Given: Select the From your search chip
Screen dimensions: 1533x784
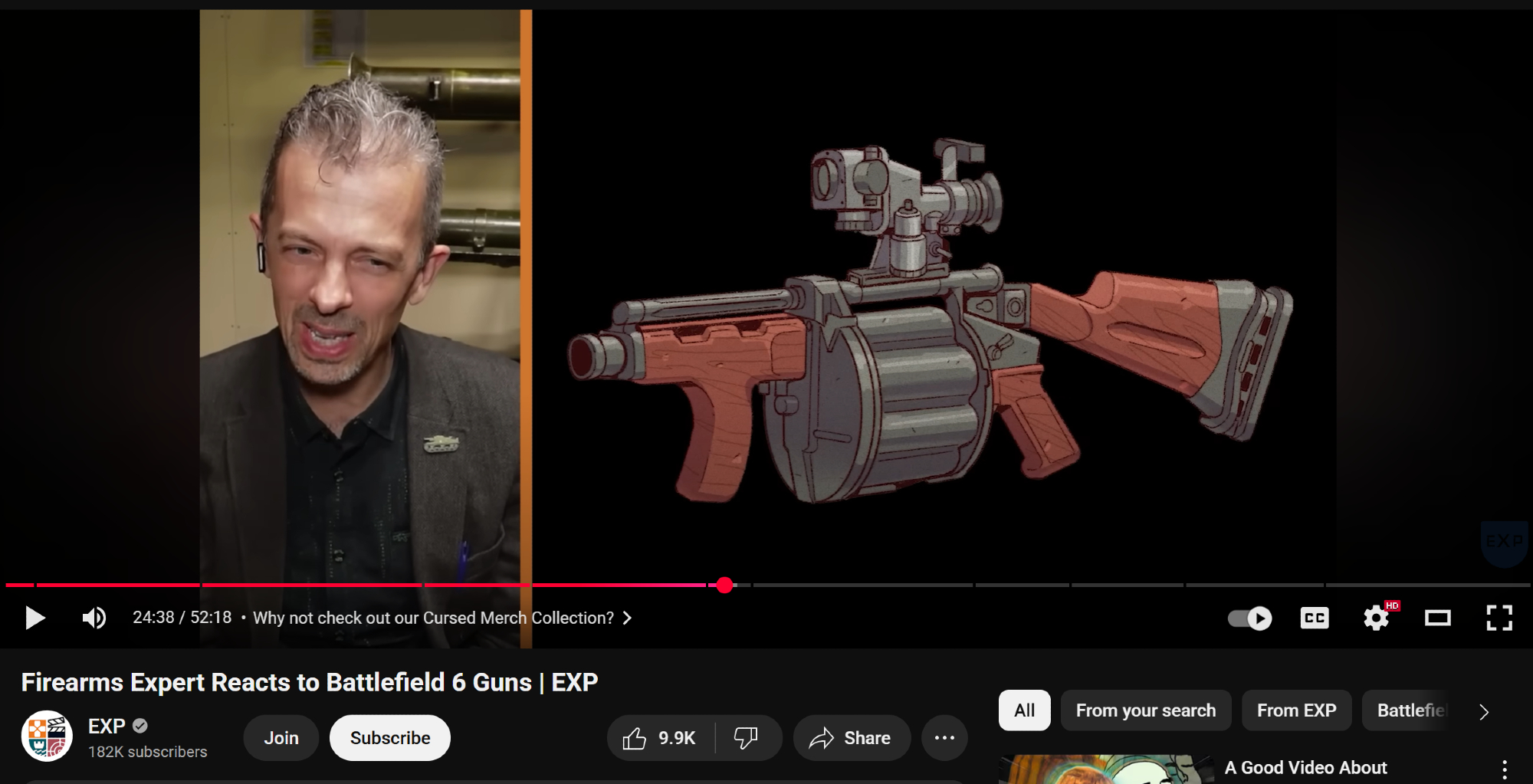Looking at the screenshot, I should click(1145, 710).
